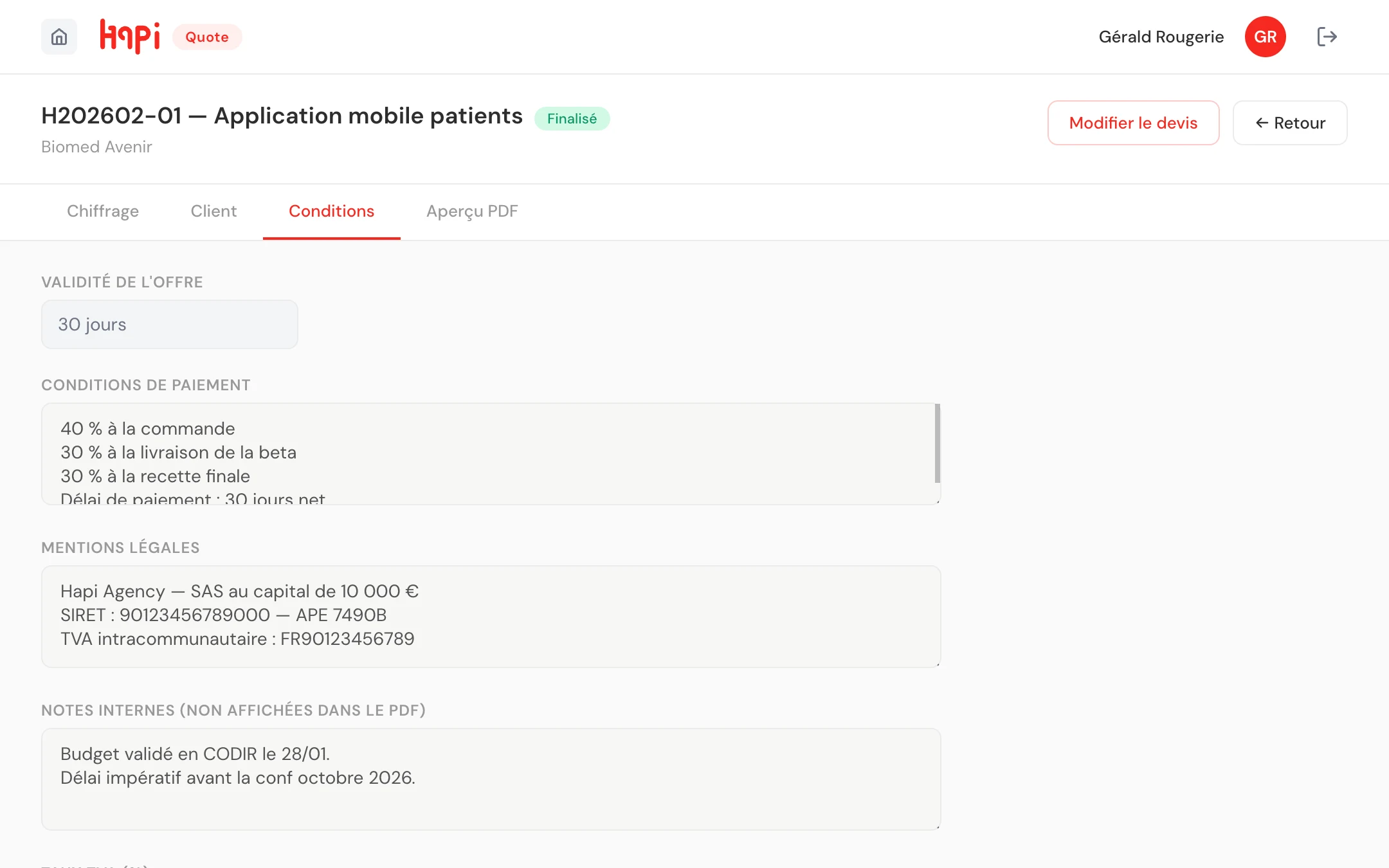The width and height of the screenshot is (1389, 868).
Task: Click the Hapi logo
Action: pyautogui.click(x=130, y=37)
